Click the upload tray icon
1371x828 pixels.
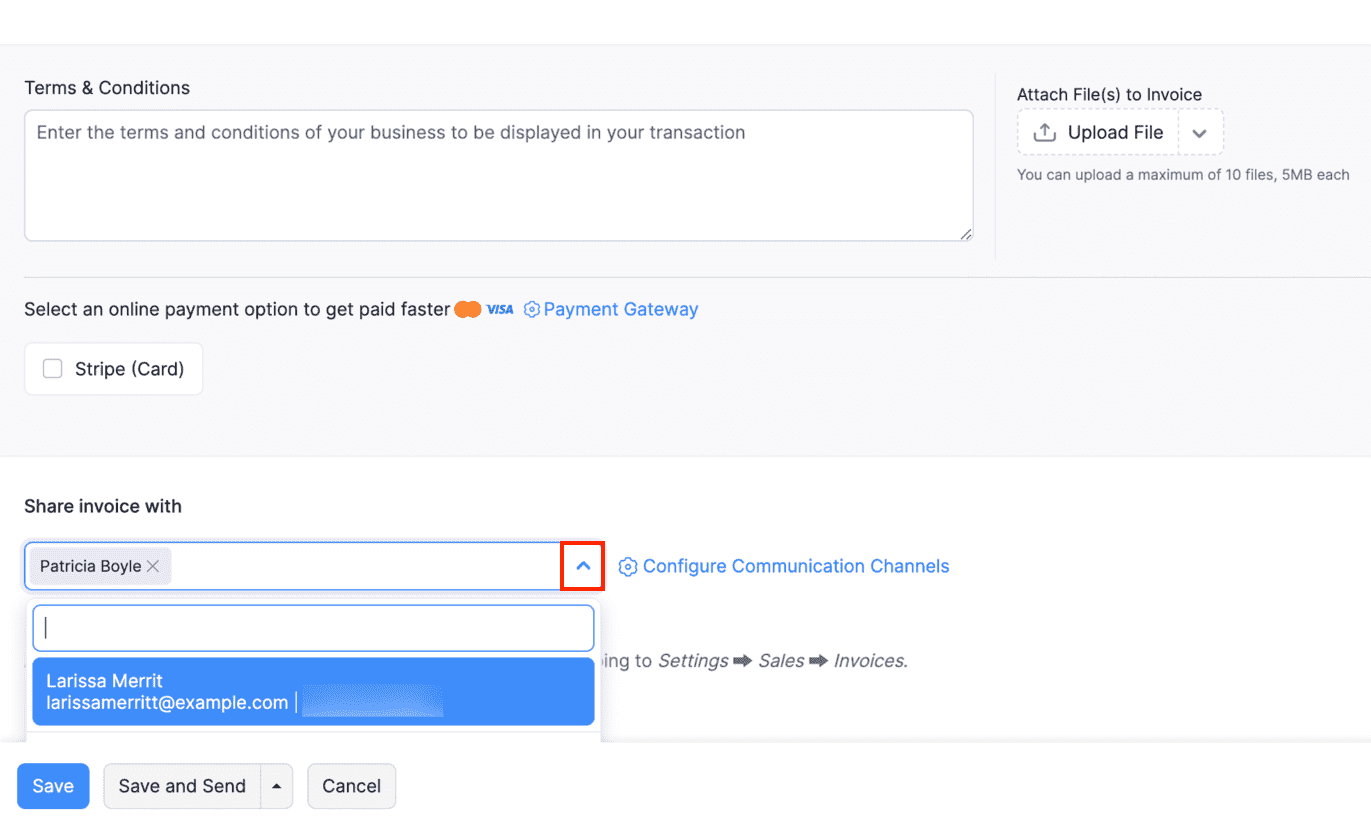1045,132
